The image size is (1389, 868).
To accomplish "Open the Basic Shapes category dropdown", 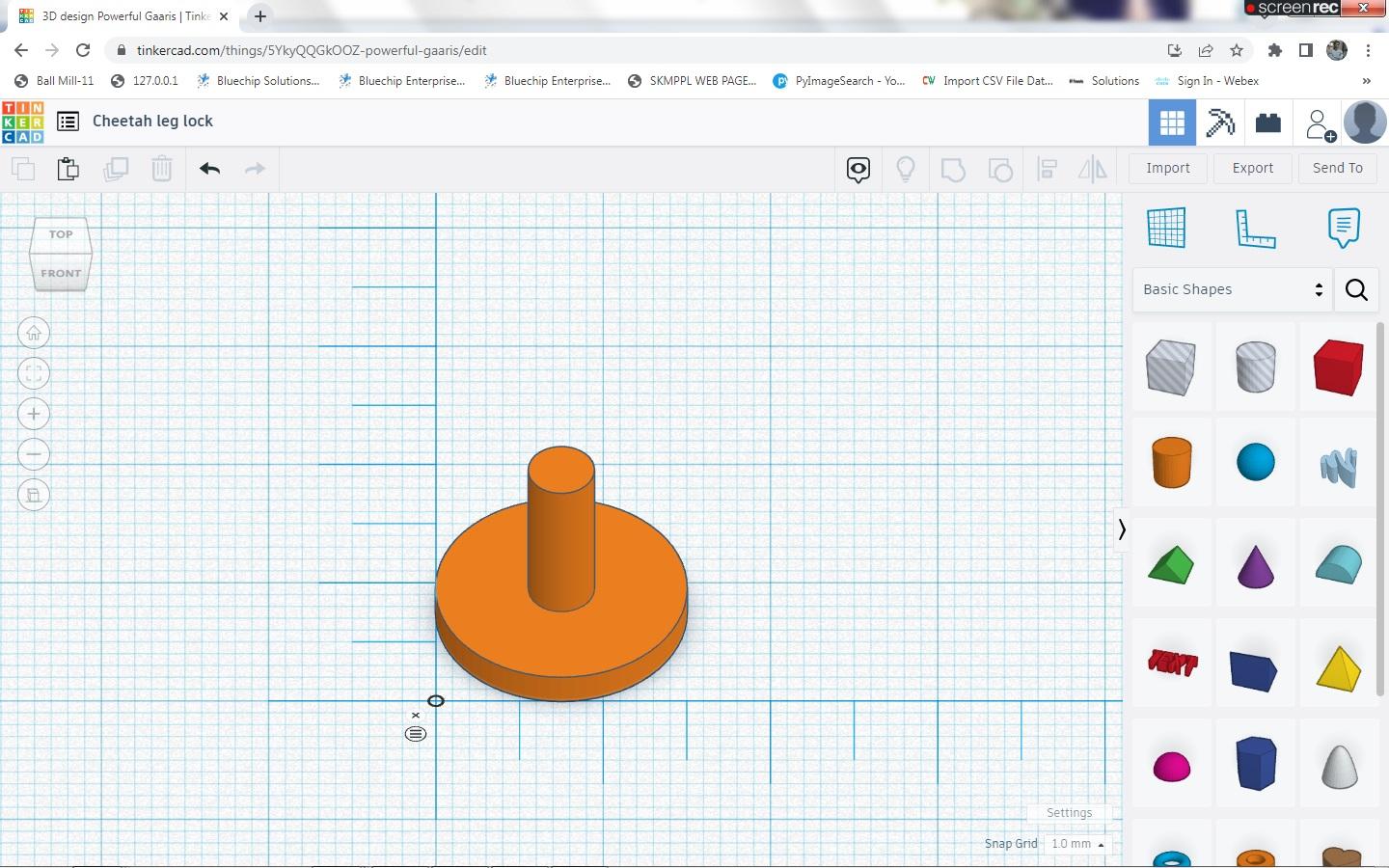I will tap(1232, 289).
